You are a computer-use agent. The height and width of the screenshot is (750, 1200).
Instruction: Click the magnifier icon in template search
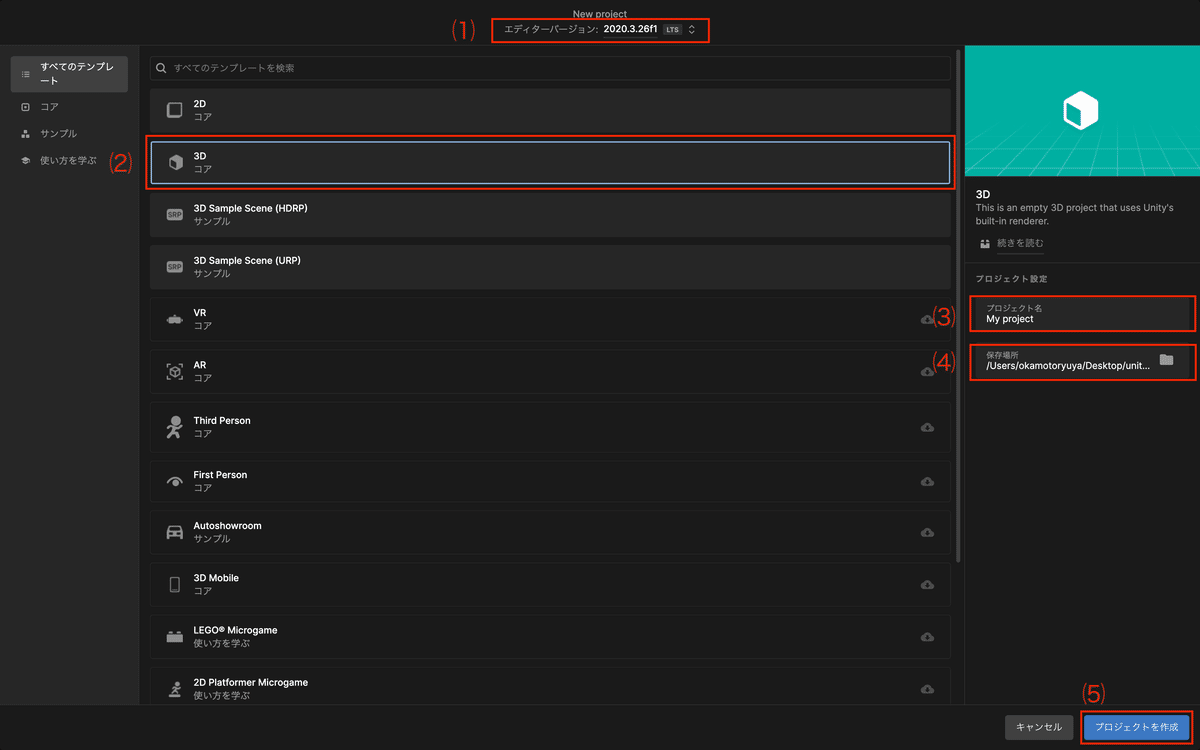(162, 68)
